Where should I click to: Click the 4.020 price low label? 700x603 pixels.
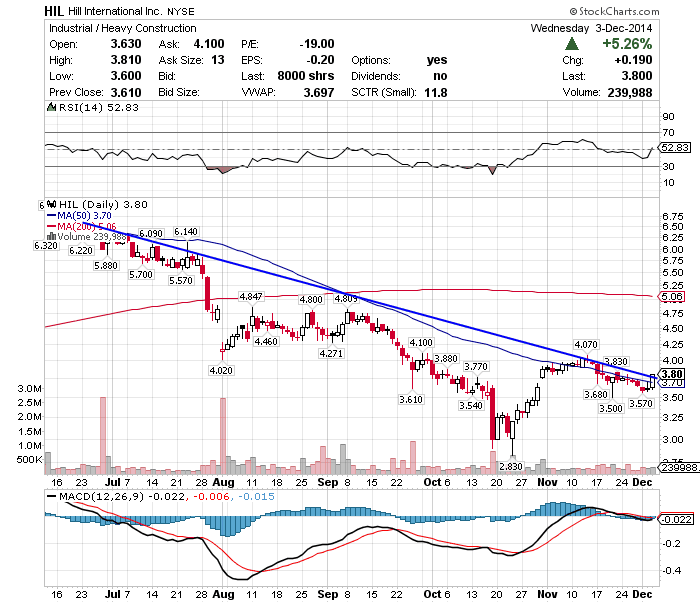point(221,370)
